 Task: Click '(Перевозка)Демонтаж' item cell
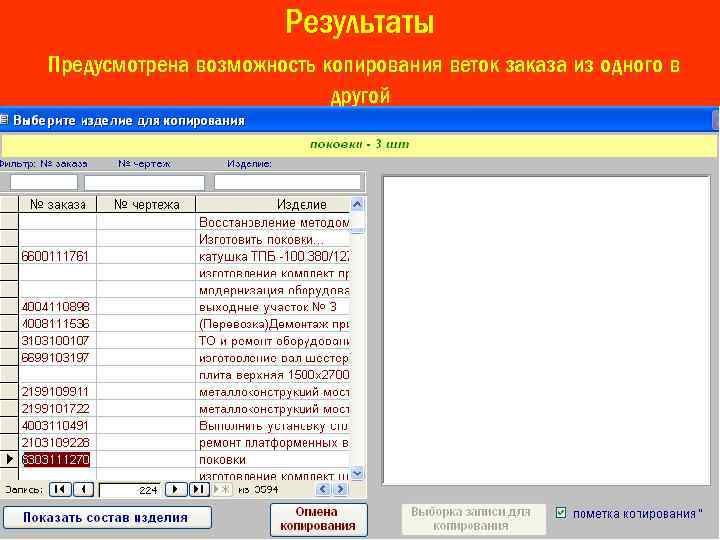tap(273, 324)
